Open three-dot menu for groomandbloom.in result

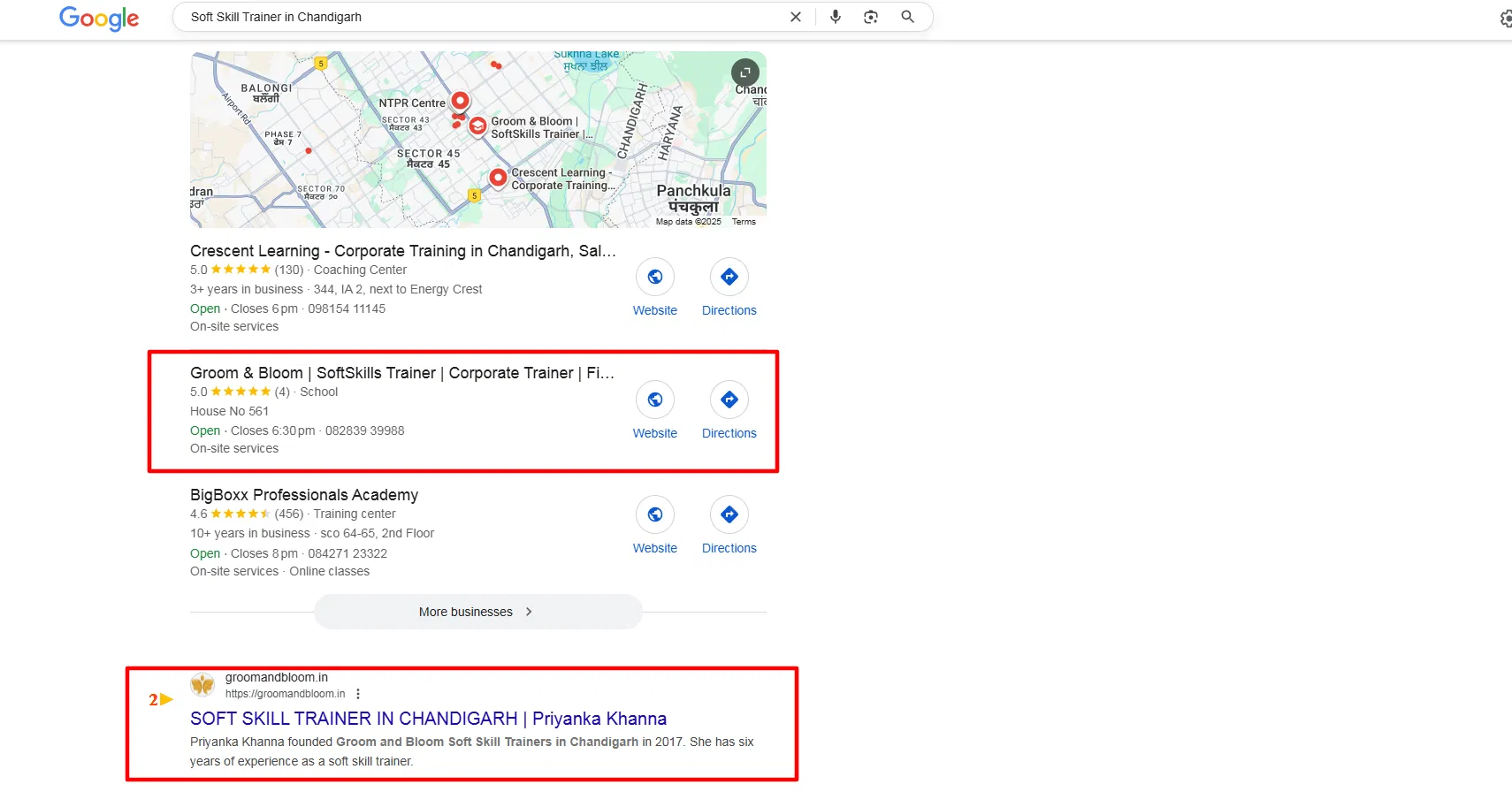click(358, 694)
